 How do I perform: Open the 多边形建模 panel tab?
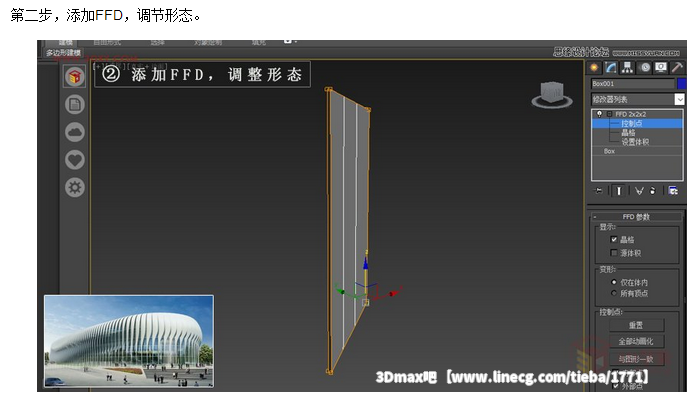[64, 53]
